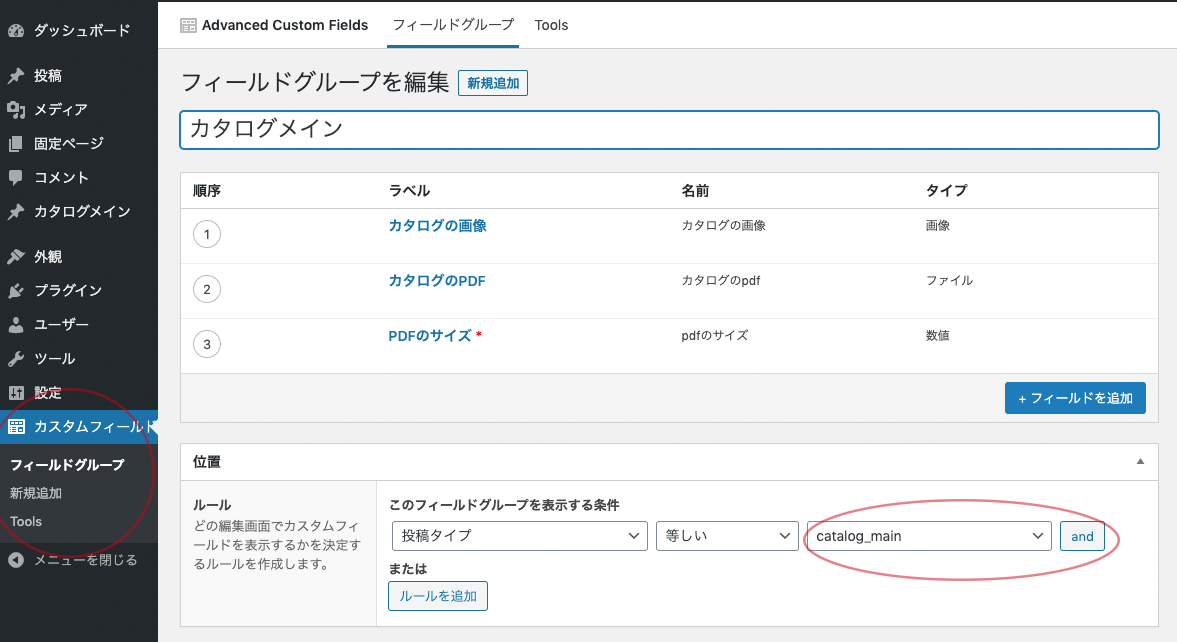Click order handle number 2

click(x=207, y=289)
